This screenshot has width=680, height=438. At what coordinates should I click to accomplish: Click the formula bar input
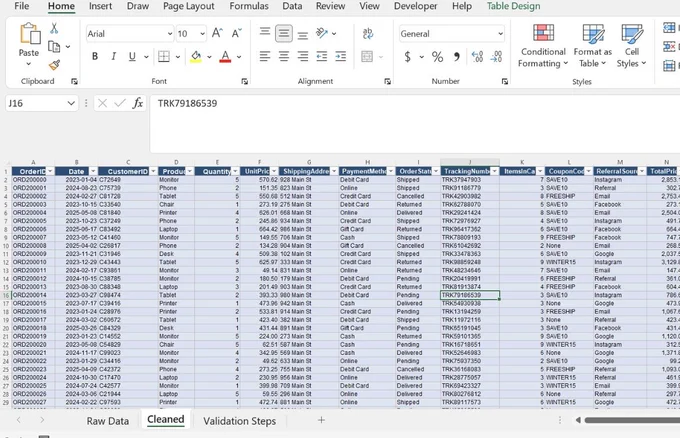click(x=415, y=124)
